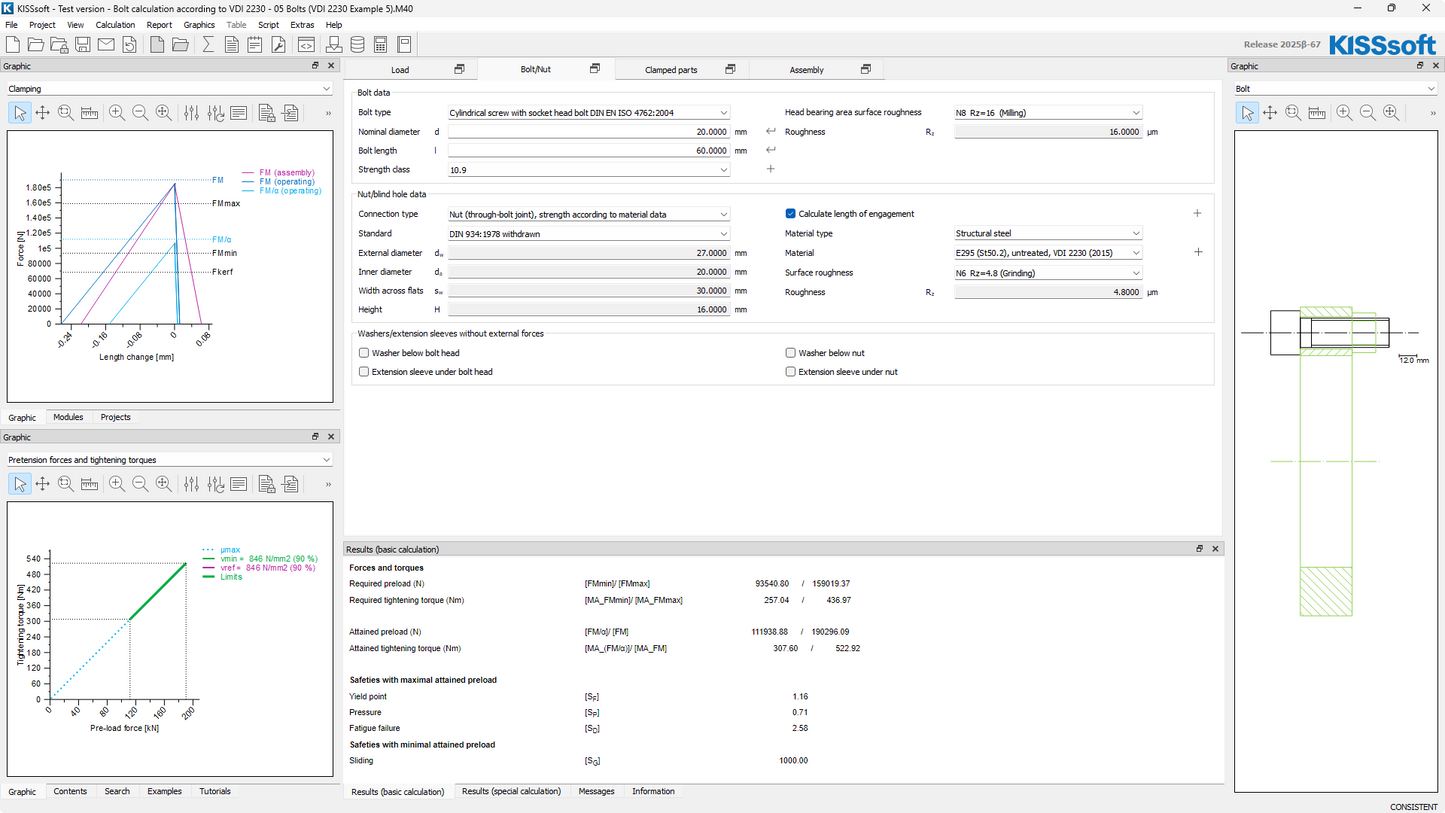Click the envelope email icon in toolbar
Viewport: 1445px width, 813px height.
(106, 44)
